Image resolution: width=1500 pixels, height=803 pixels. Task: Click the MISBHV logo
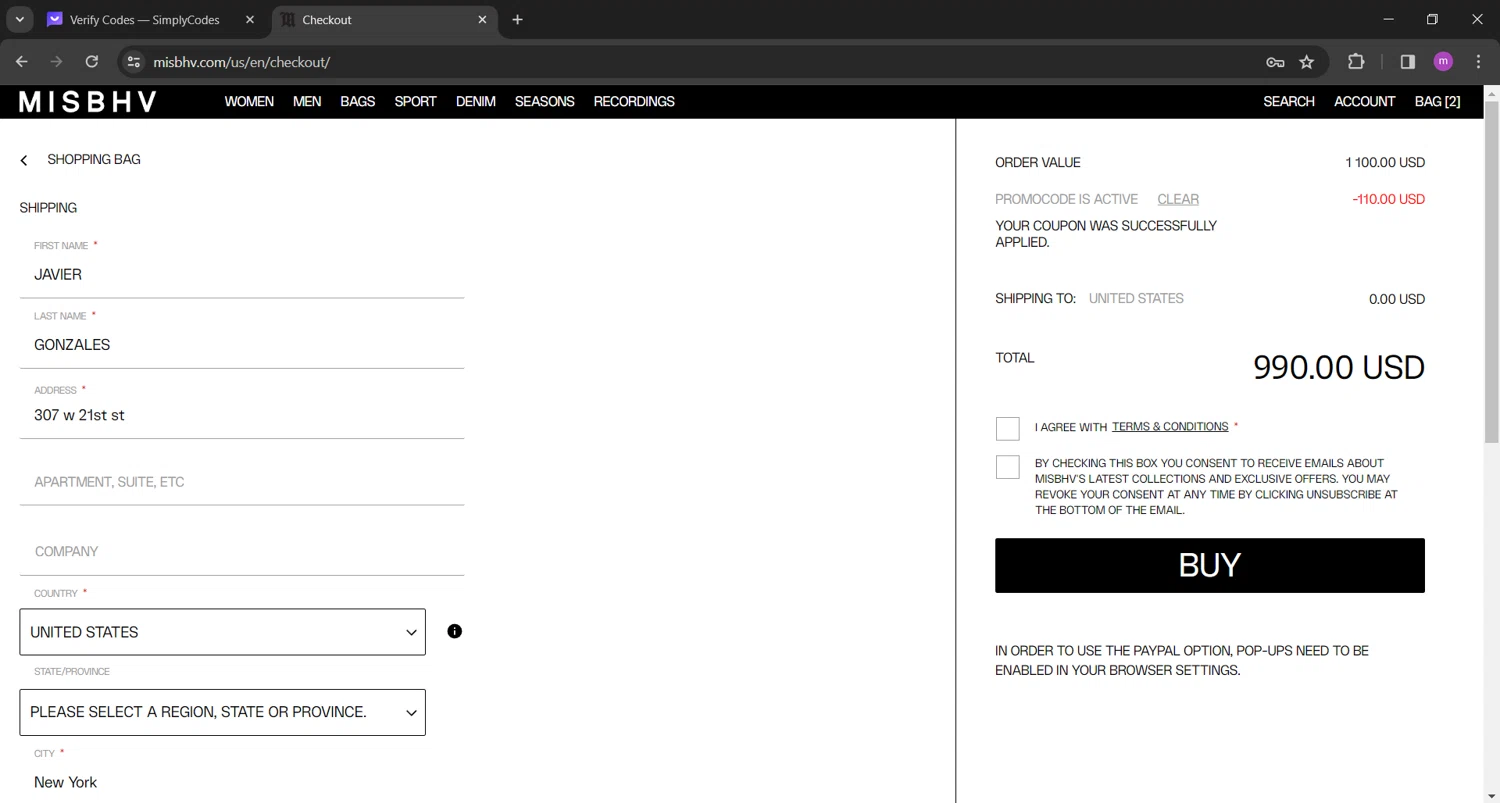[x=88, y=101]
